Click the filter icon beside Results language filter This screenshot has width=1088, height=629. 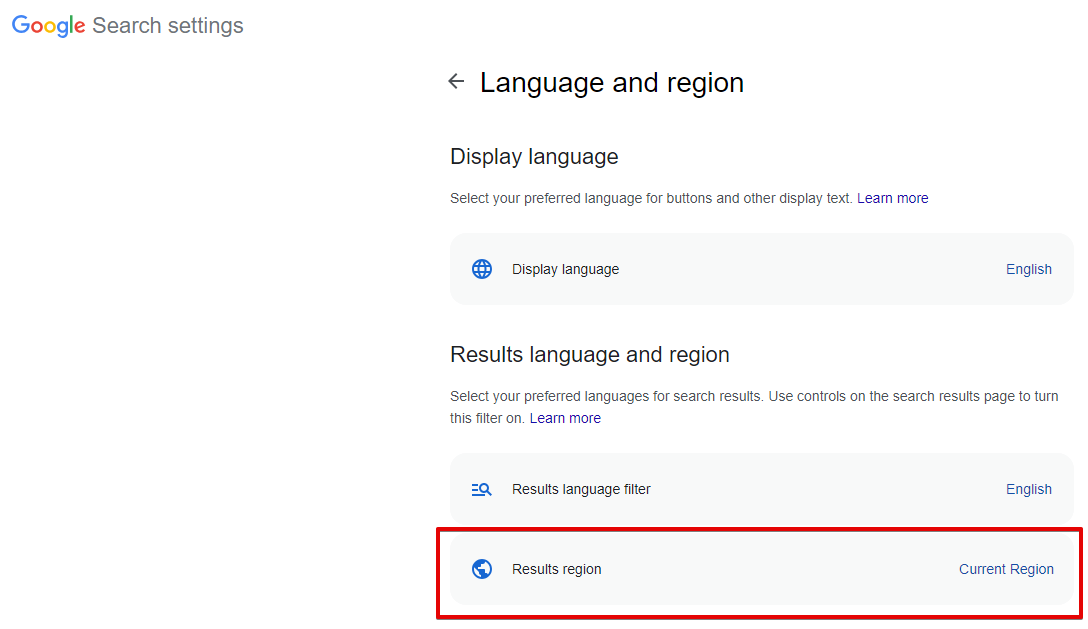coord(481,489)
